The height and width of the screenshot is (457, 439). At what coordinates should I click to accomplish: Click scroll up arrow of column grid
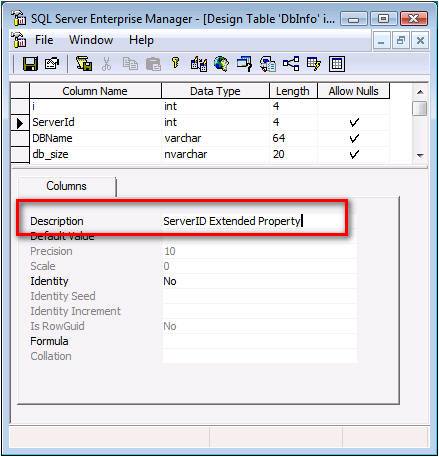(x=420, y=92)
